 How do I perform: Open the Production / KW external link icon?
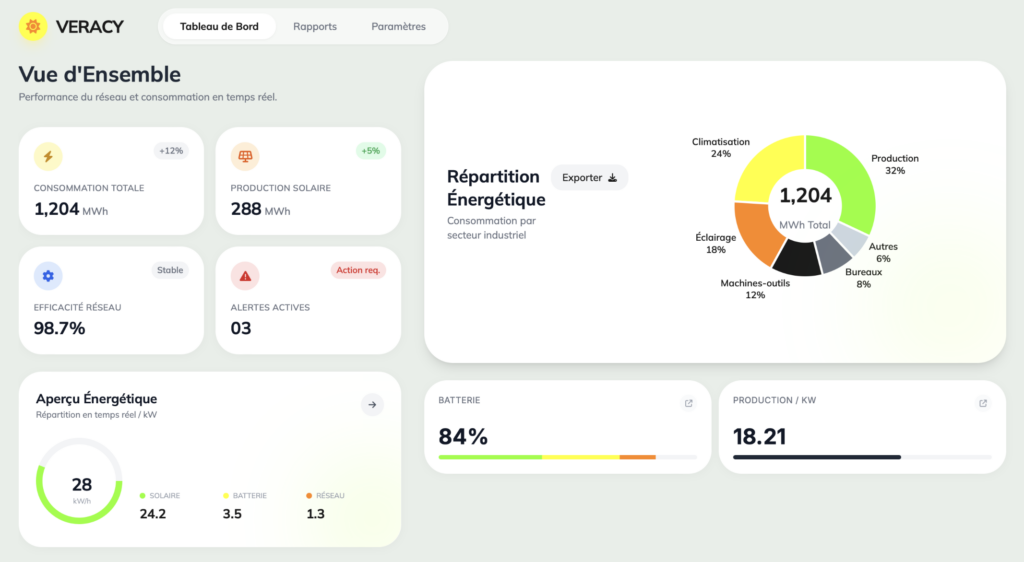pos(983,404)
